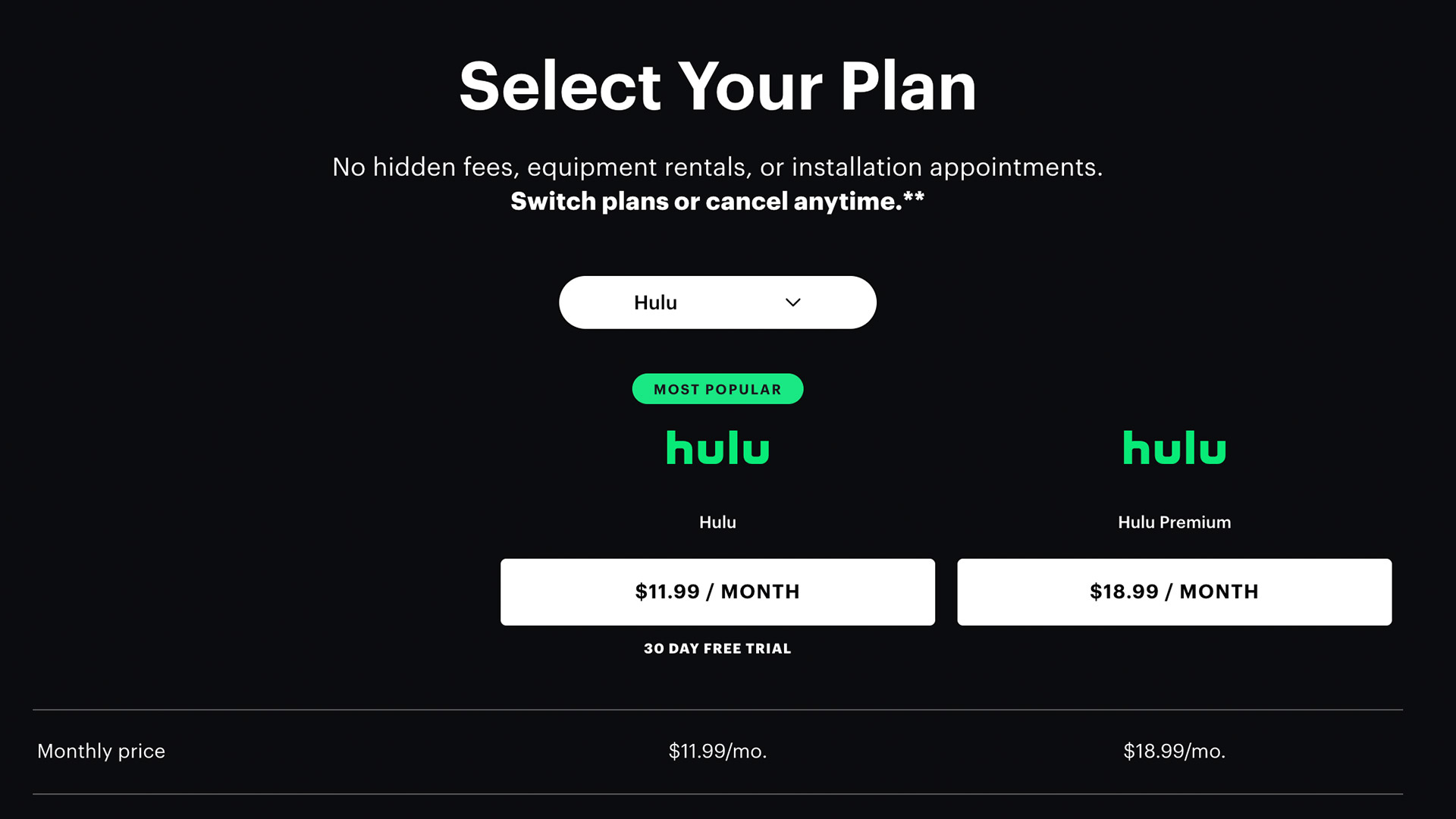Open the Hulu plan type dropdown
The width and height of the screenshot is (1456, 819).
point(717,303)
